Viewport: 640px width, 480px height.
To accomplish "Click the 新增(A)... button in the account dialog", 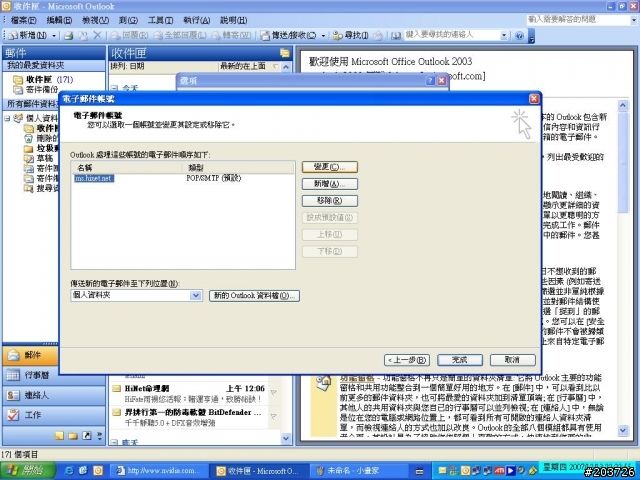I will 330,184.
